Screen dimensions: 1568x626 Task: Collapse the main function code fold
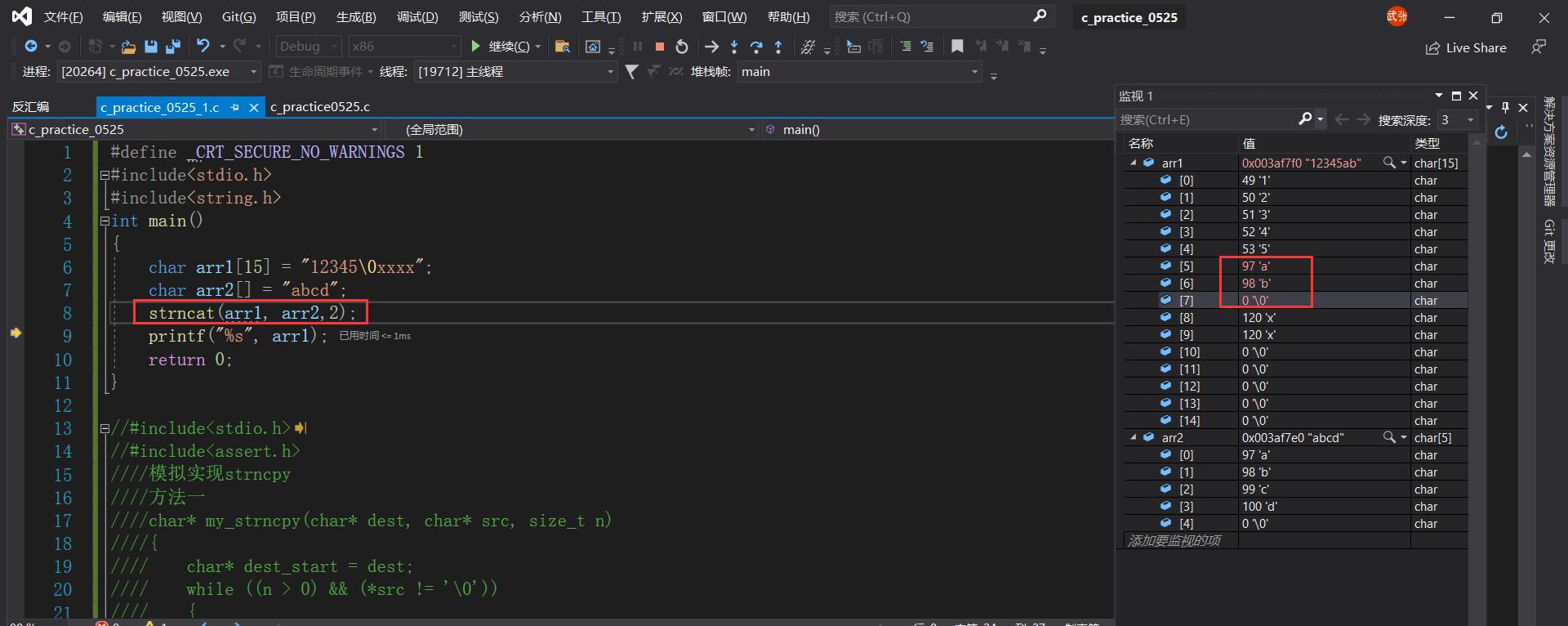coord(105,221)
